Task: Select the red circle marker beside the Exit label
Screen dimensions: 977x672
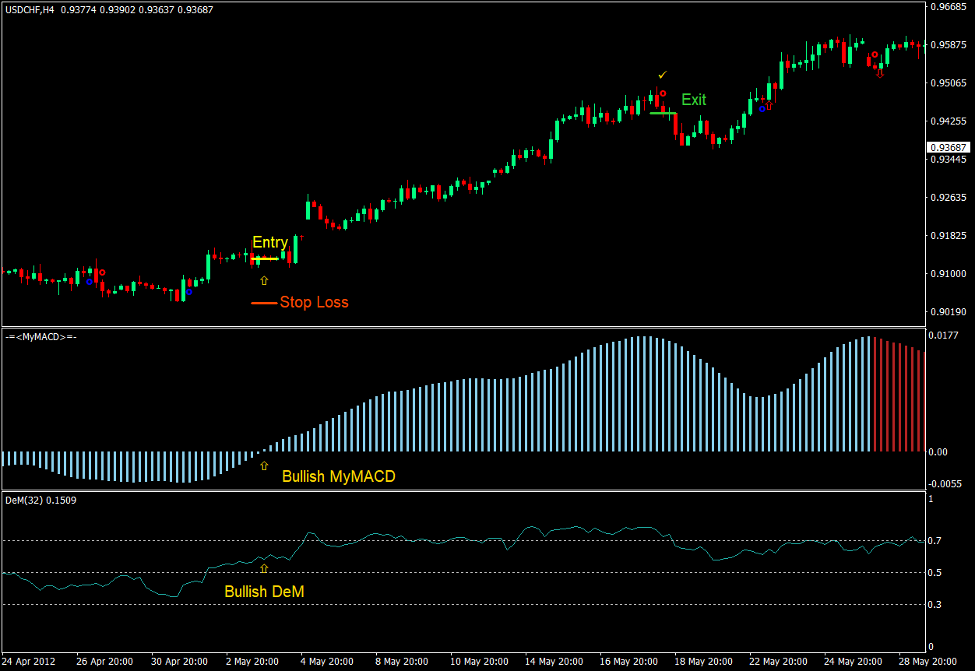Action: click(x=662, y=94)
